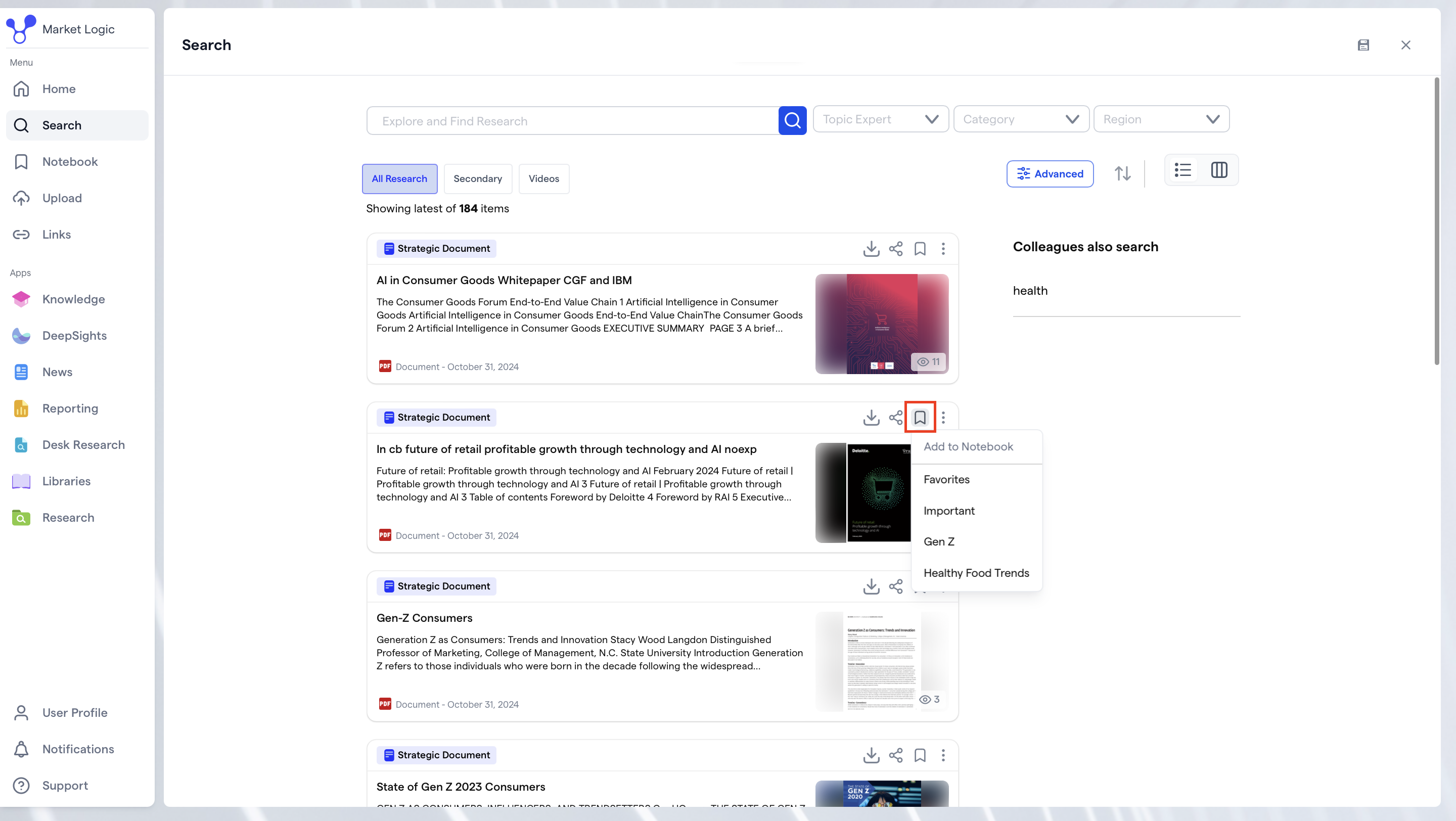Open more options for AI in Consumer Goods Whitepaper
Viewport: 1456px width, 821px height.
click(x=943, y=249)
